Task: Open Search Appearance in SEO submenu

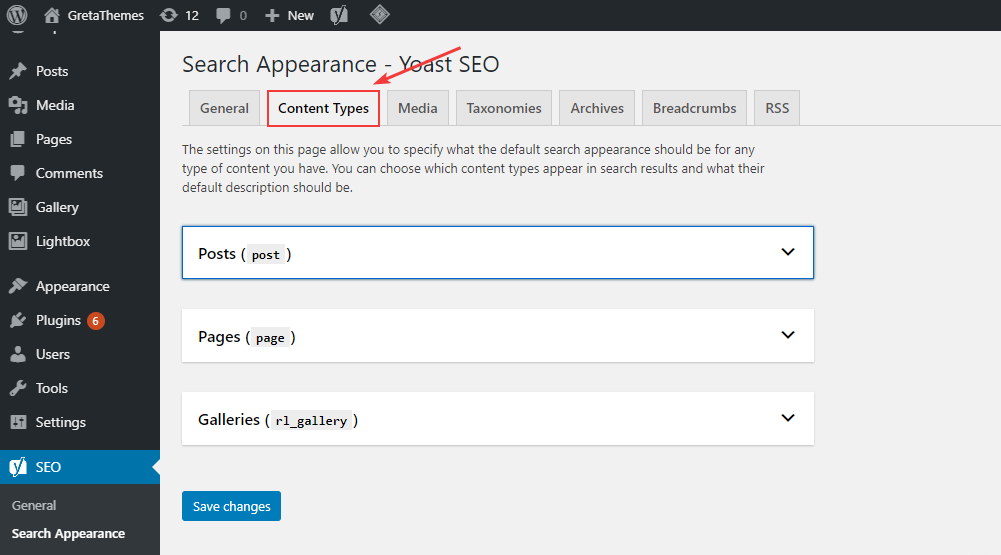Action: [68, 533]
